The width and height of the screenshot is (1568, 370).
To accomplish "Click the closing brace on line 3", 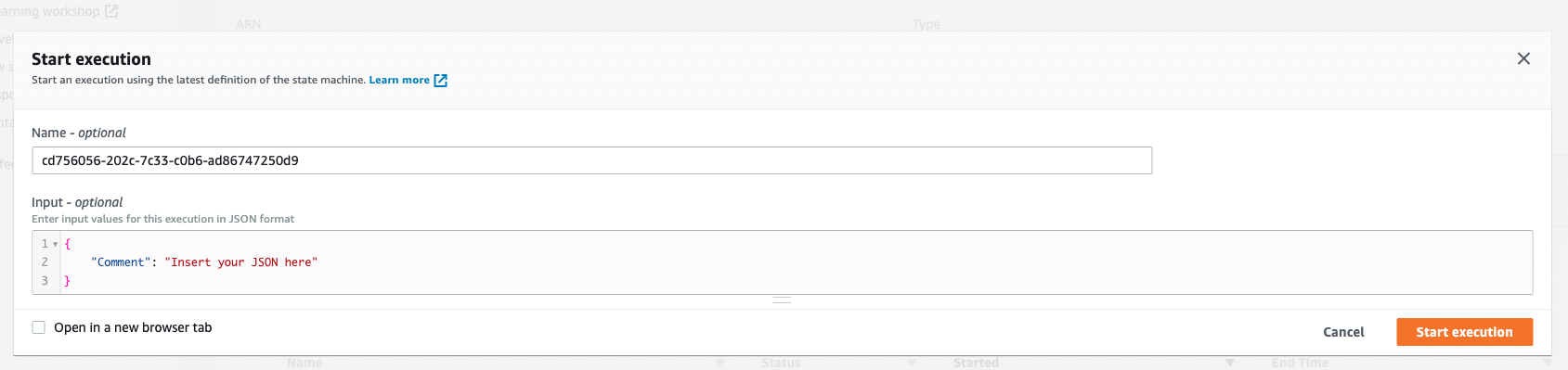I will point(67,281).
